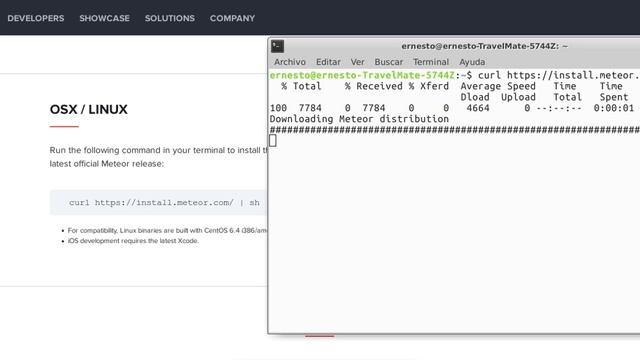Go to the SOLUTIONS page
The image size is (640, 360).
pos(170,18)
